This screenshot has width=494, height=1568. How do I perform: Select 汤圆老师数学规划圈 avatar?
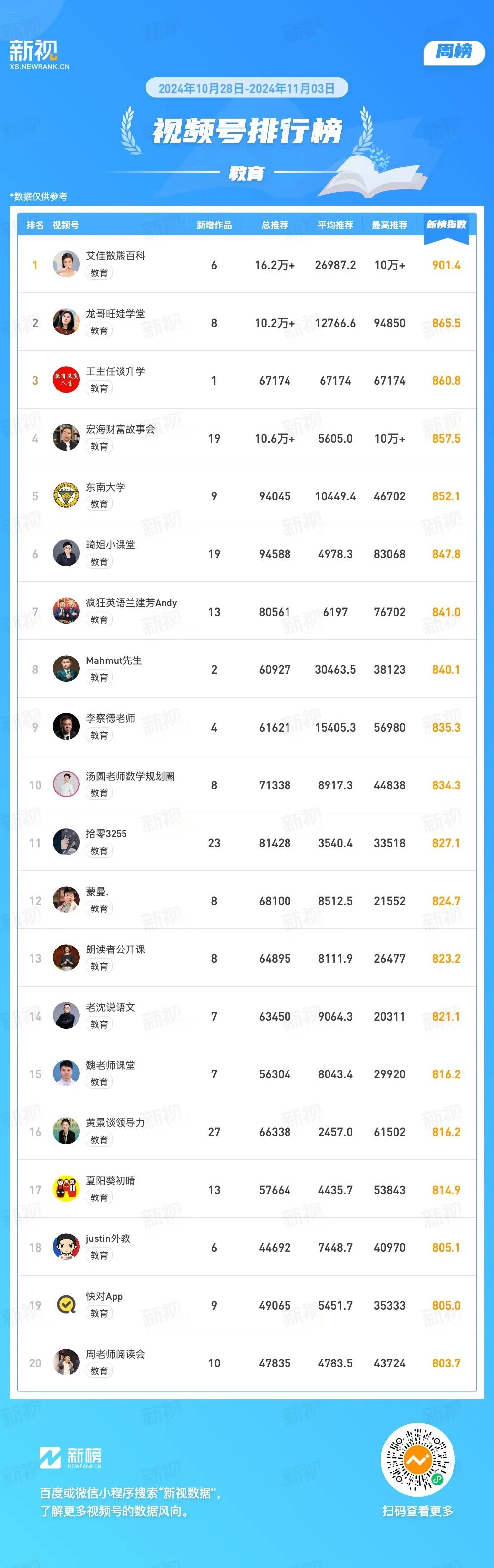(x=66, y=784)
